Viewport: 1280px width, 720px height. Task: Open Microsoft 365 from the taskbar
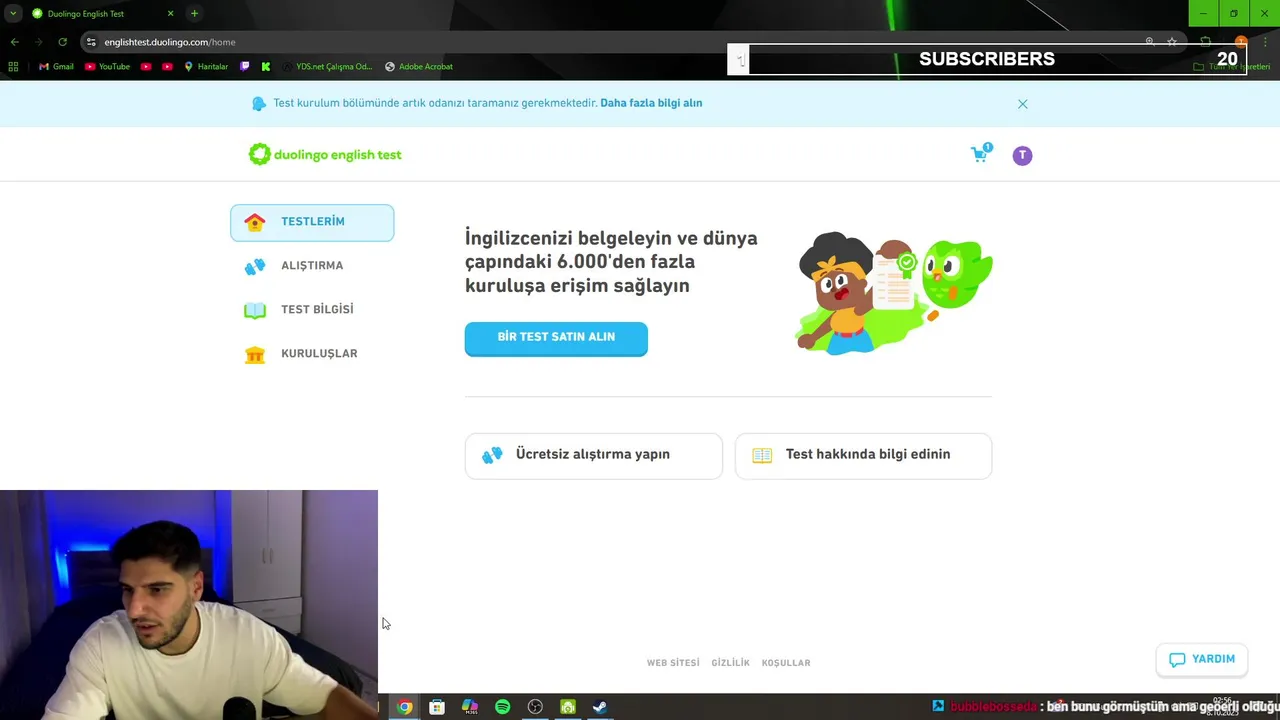[470, 707]
